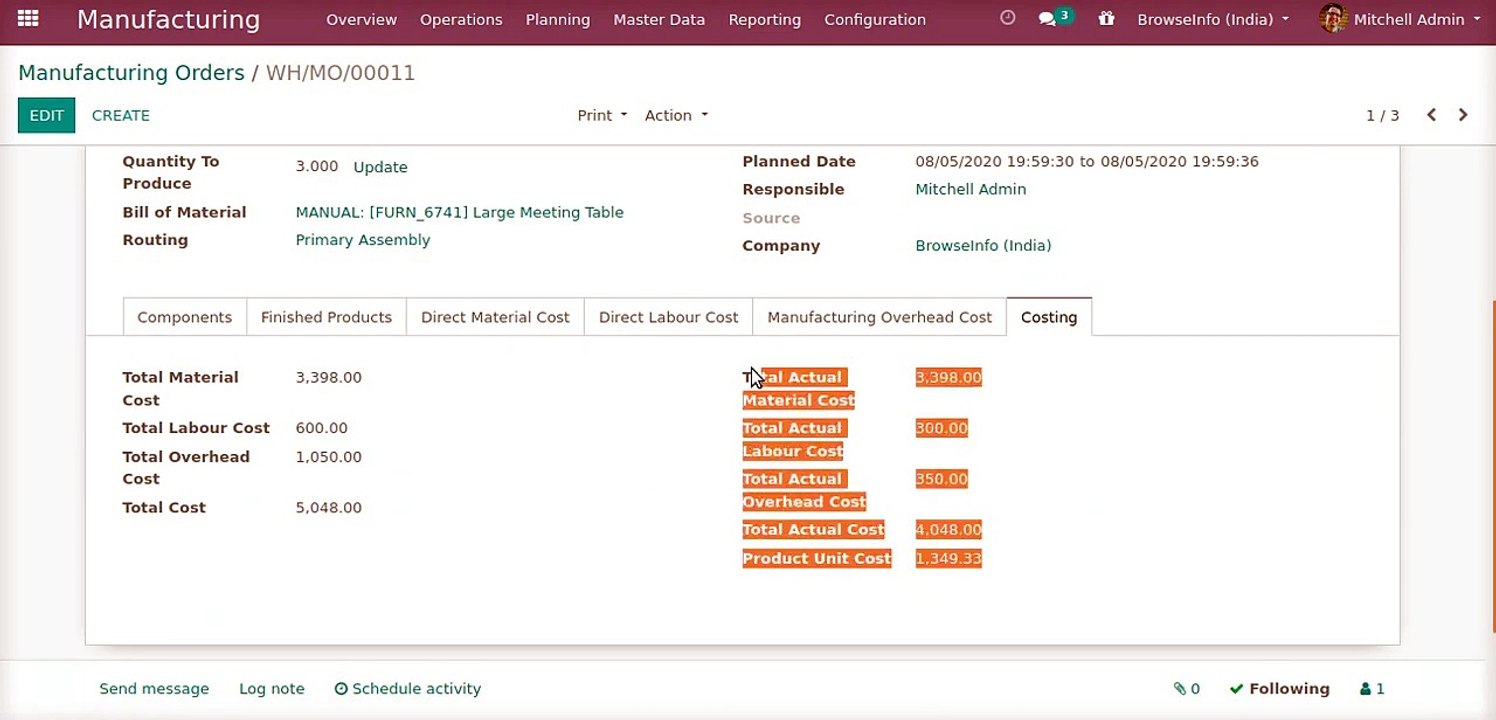Open the apps grid menu icon
This screenshot has width=1496, height=720.
(28, 18)
